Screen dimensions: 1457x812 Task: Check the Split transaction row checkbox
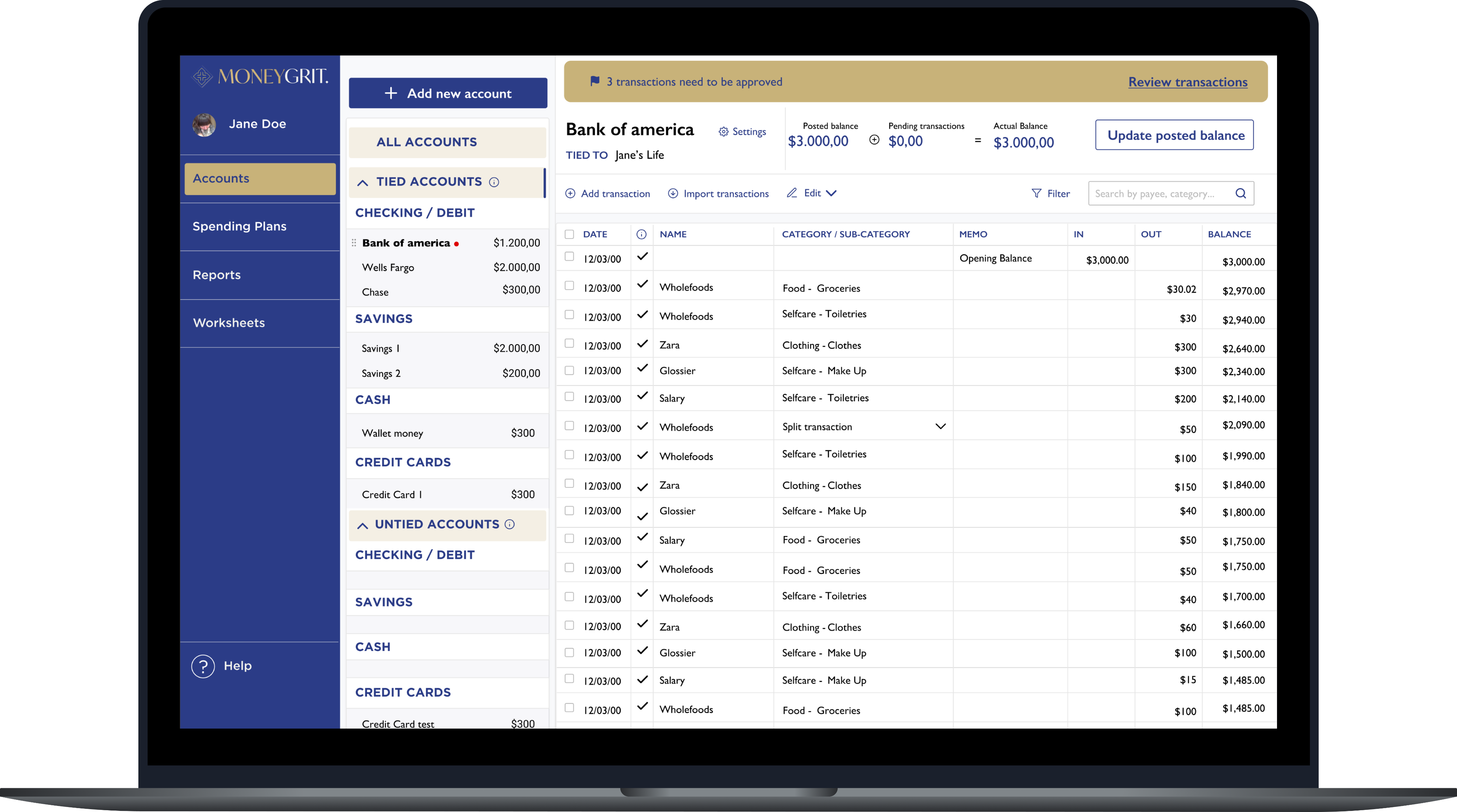tap(569, 425)
